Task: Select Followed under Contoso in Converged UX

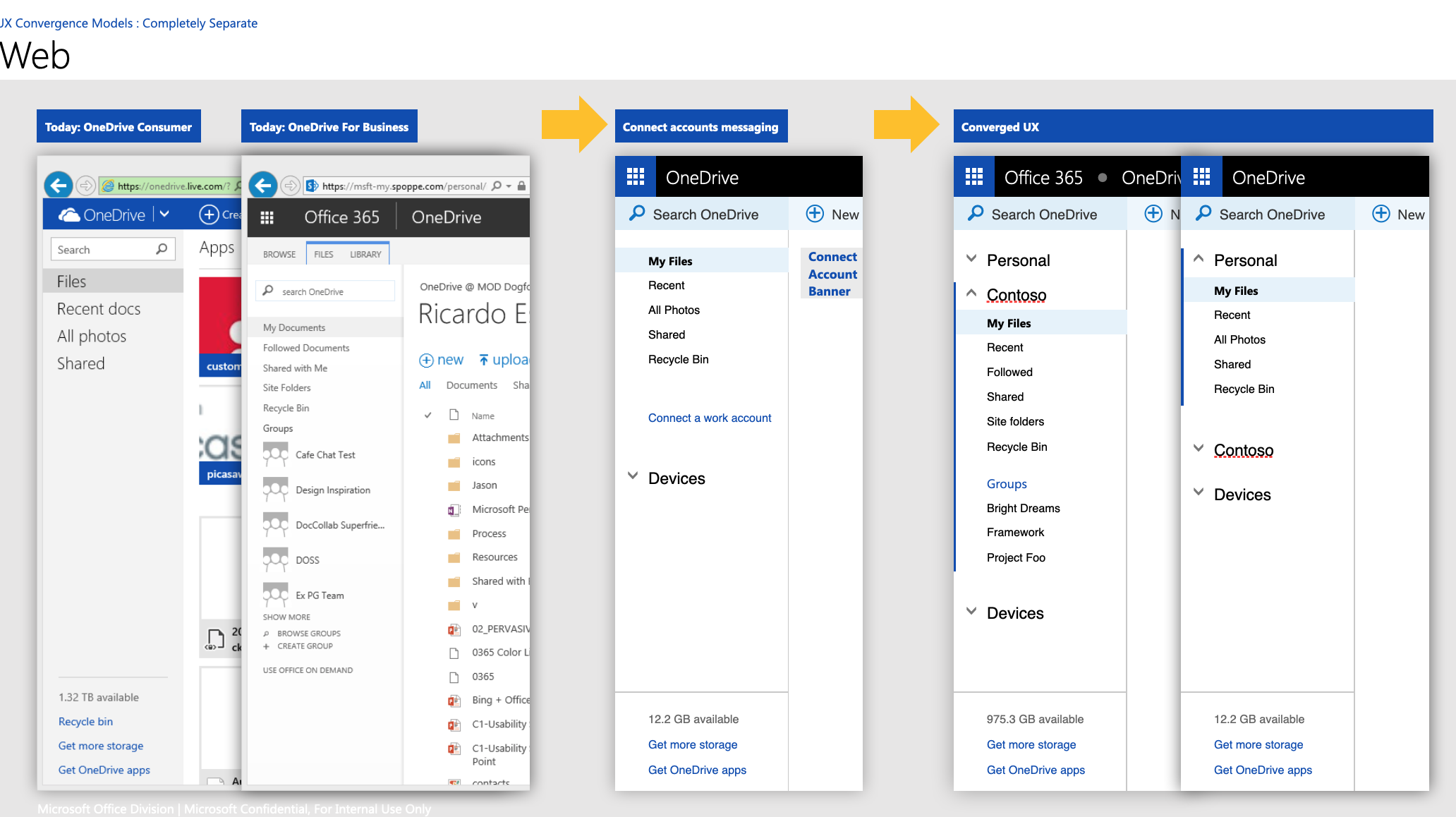Action: [1009, 372]
